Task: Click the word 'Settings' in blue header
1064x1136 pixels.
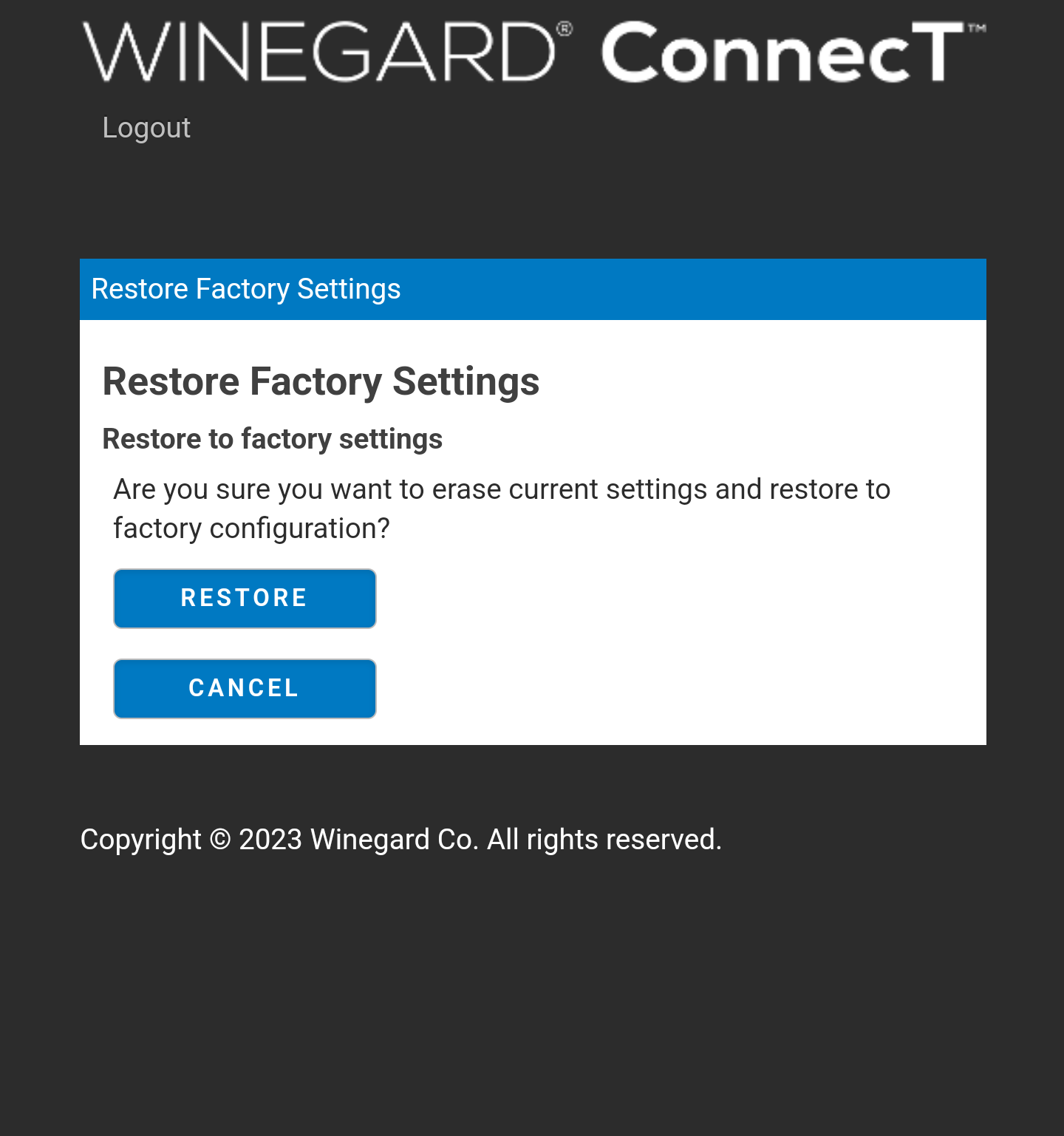Action: (349, 289)
